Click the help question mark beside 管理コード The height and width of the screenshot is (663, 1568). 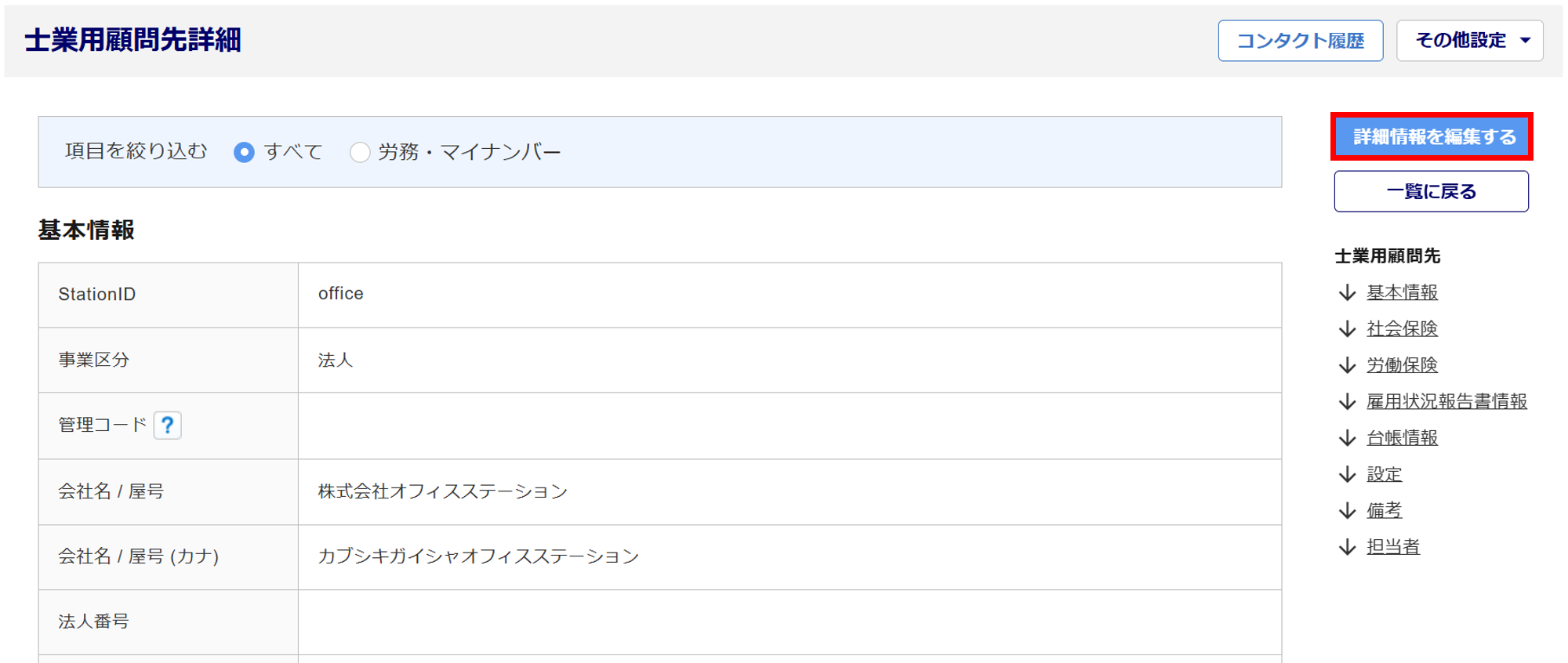click(x=167, y=425)
